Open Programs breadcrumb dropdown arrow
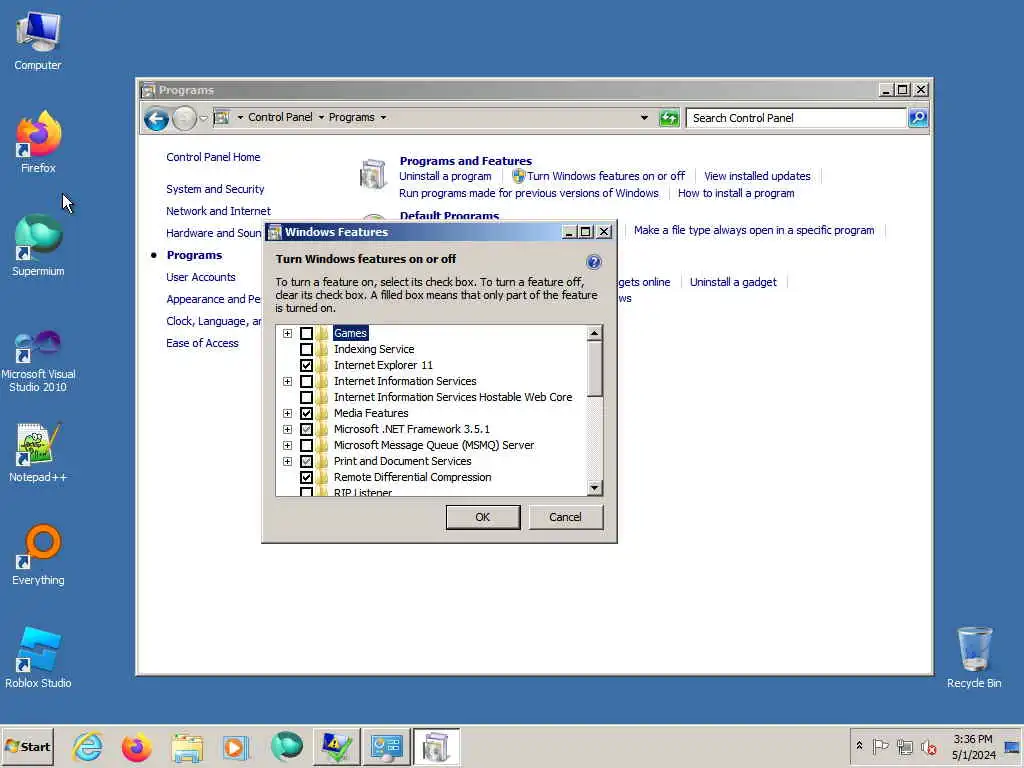The image size is (1024, 768). 383,118
